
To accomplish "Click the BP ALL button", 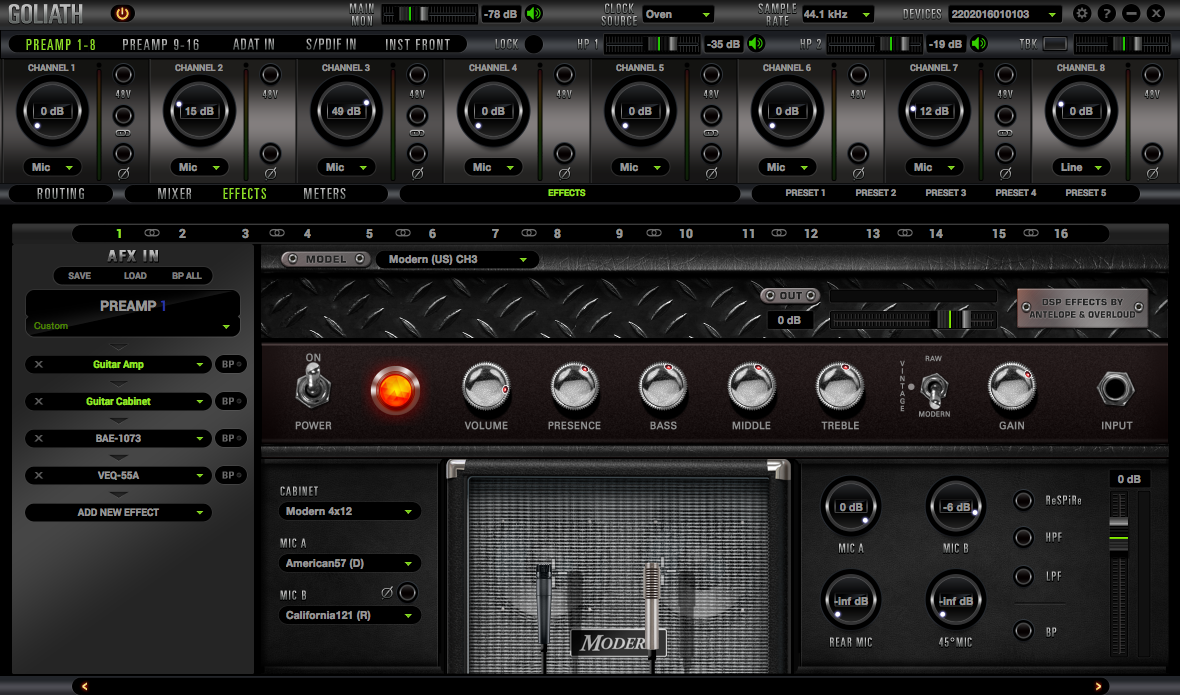I will [x=187, y=276].
